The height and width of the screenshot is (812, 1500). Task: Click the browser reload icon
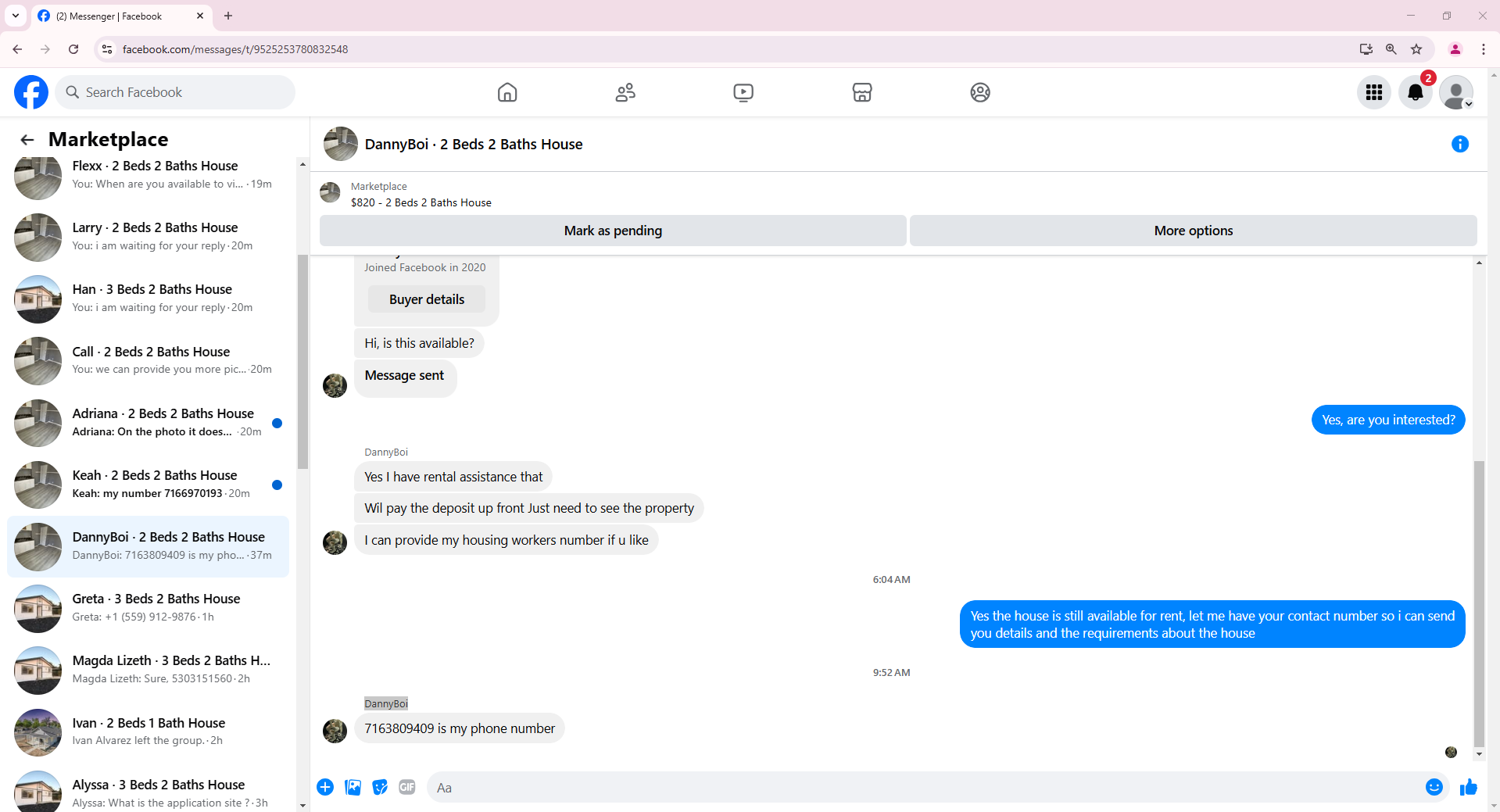(73, 49)
